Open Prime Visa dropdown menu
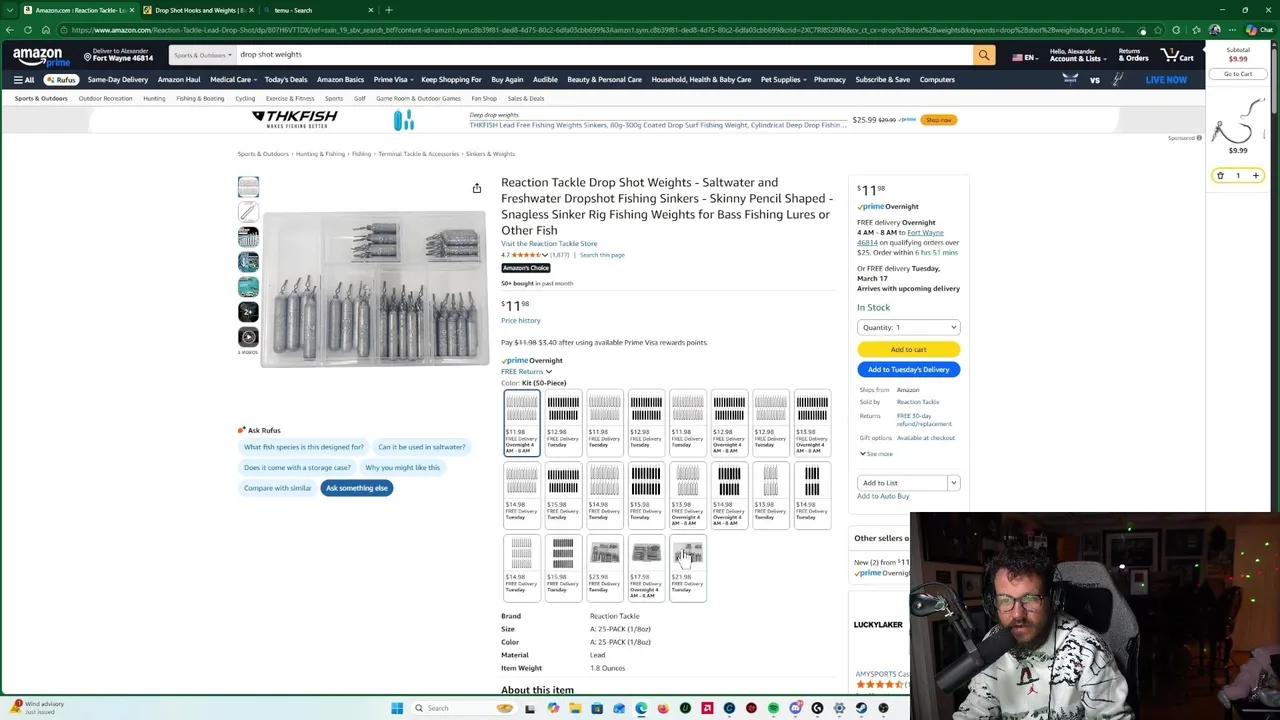 pyautogui.click(x=393, y=80)
